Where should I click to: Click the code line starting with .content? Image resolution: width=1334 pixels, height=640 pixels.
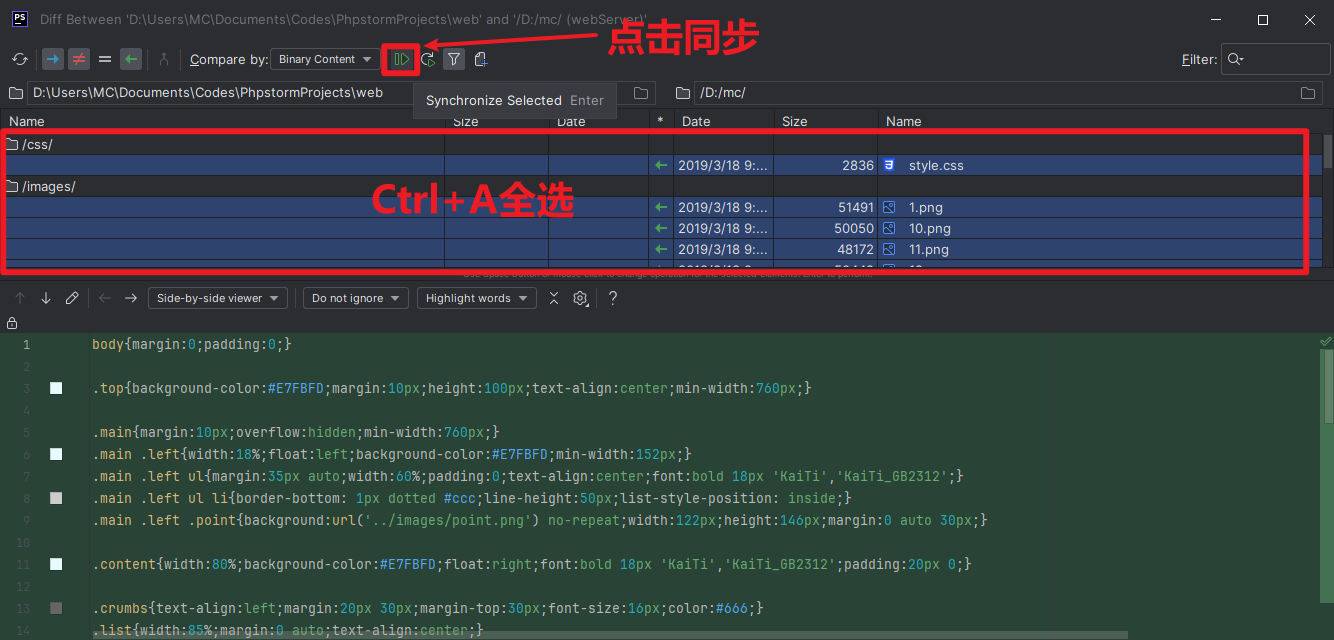[x=532, y=564]
